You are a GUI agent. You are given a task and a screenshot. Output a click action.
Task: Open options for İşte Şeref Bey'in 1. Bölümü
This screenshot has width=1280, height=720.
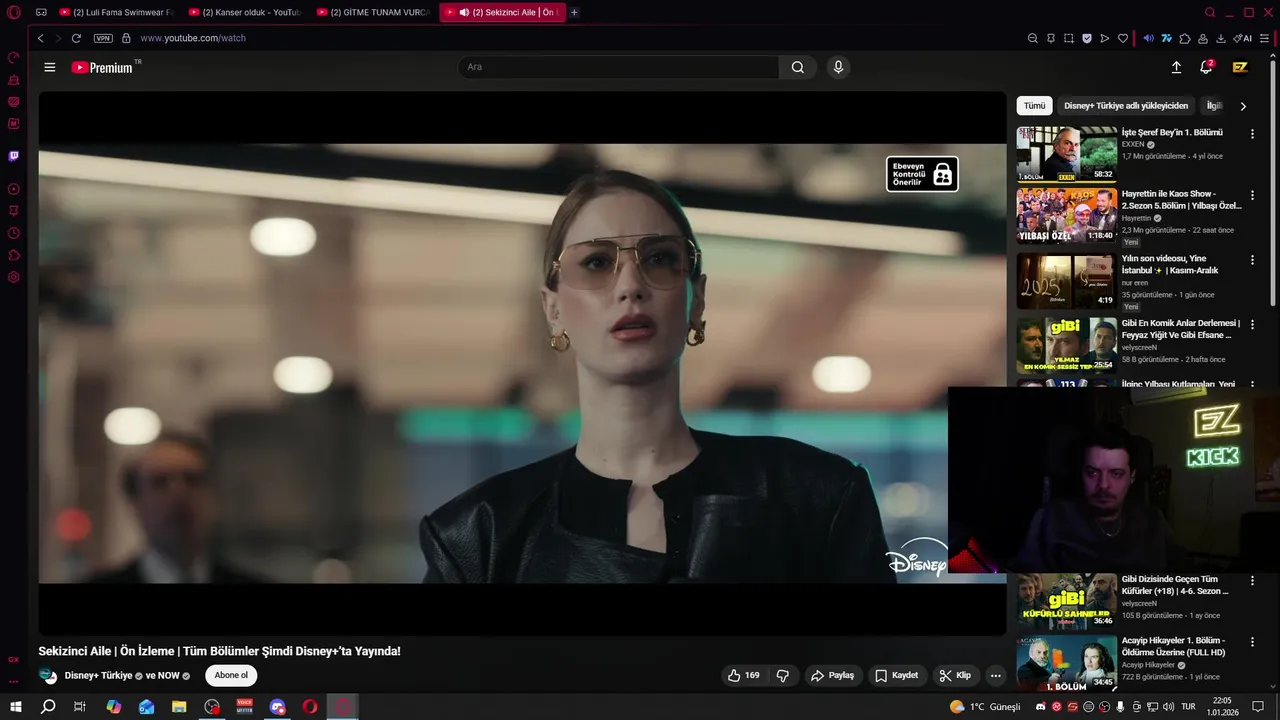[1252, 133]
